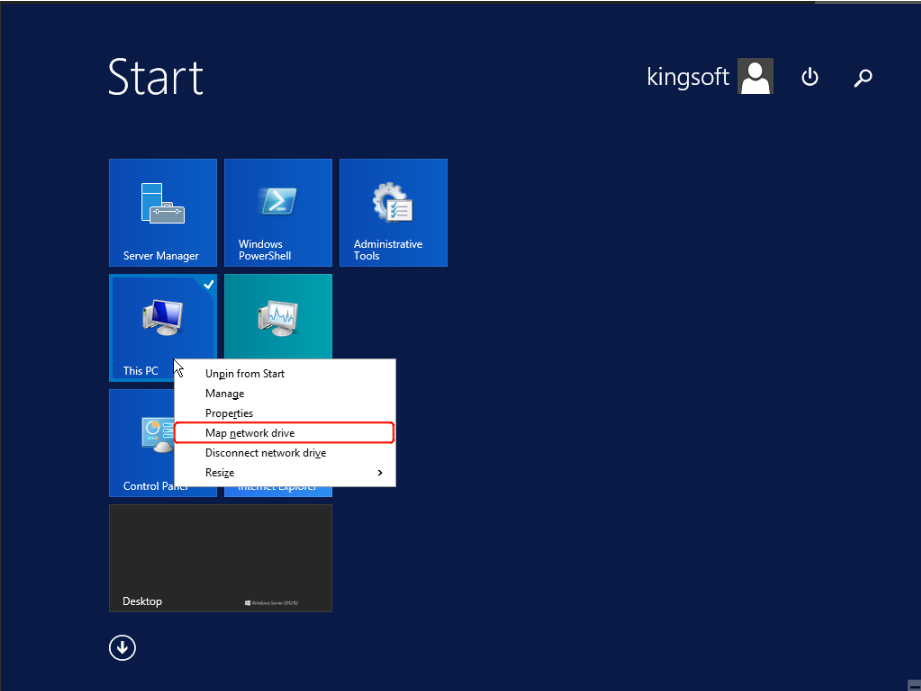The width and height of the screenshot is (921, 691).
Task: Uncheck the This PC tile checkmark
Action: [209, 284]
